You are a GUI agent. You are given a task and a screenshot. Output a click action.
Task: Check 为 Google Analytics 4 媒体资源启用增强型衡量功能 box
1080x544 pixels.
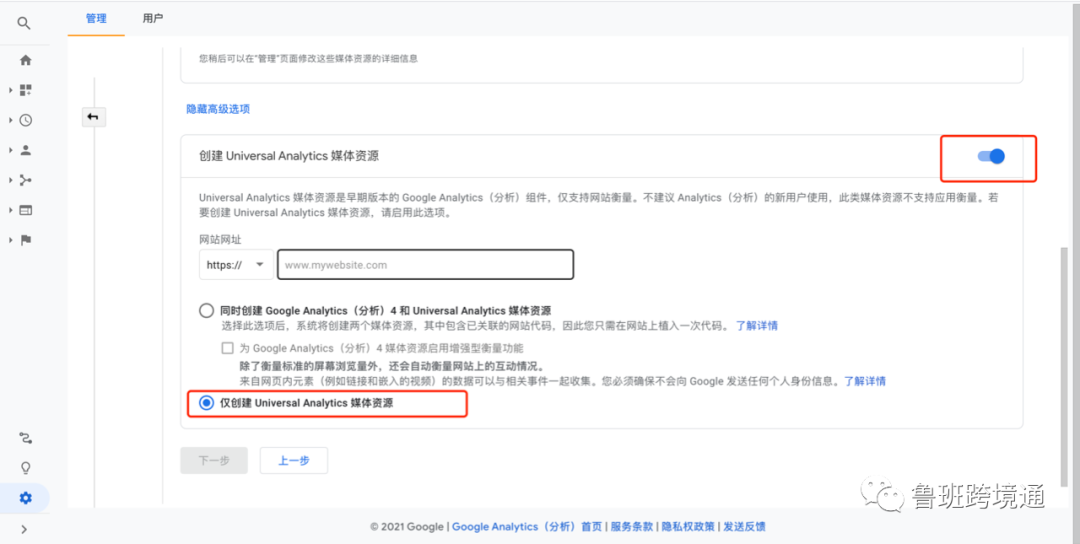pos(227,348)
